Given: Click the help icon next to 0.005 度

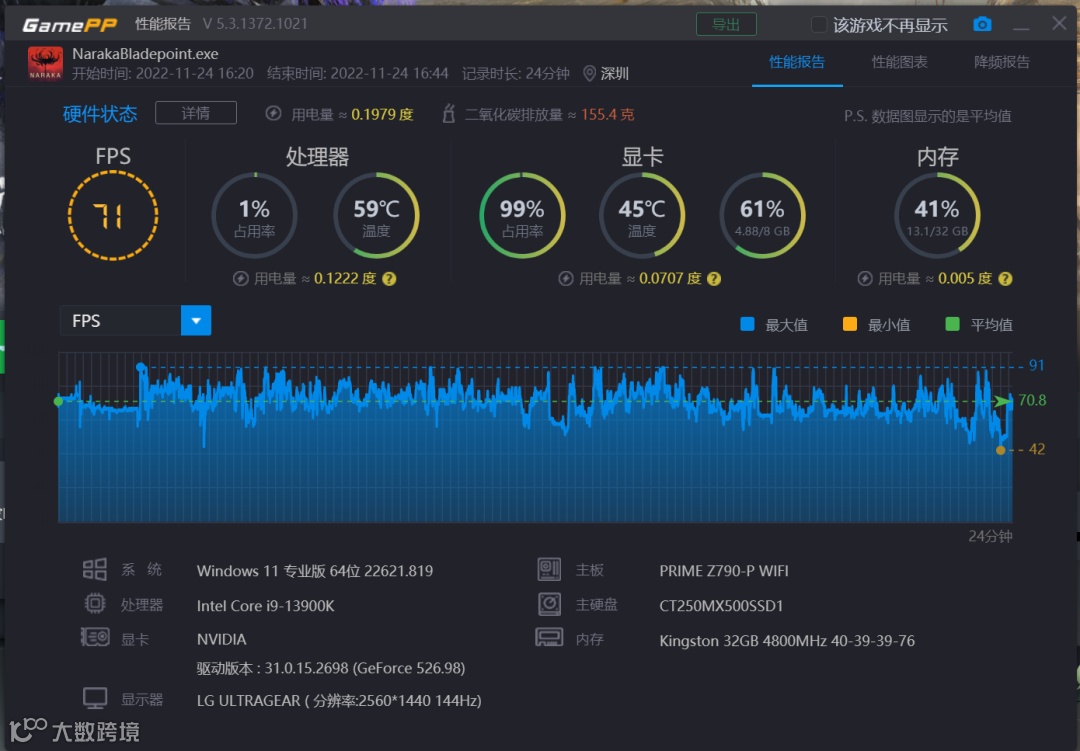Looking at the screenshot, I should tap(1006, 279).
